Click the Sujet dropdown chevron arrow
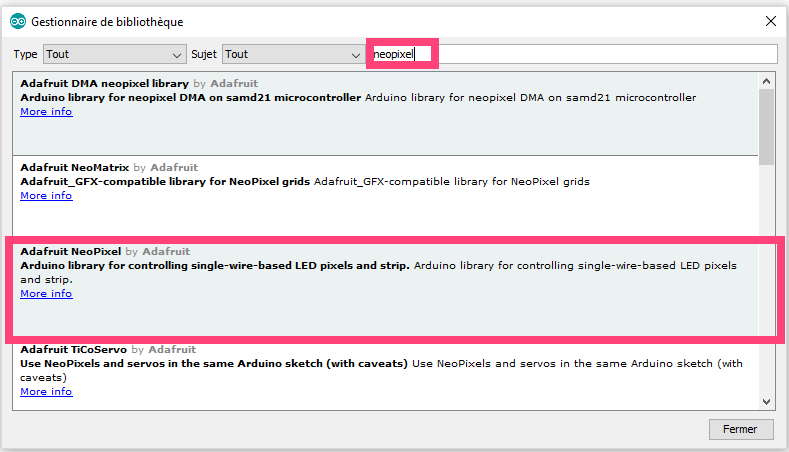 (356, 55)
